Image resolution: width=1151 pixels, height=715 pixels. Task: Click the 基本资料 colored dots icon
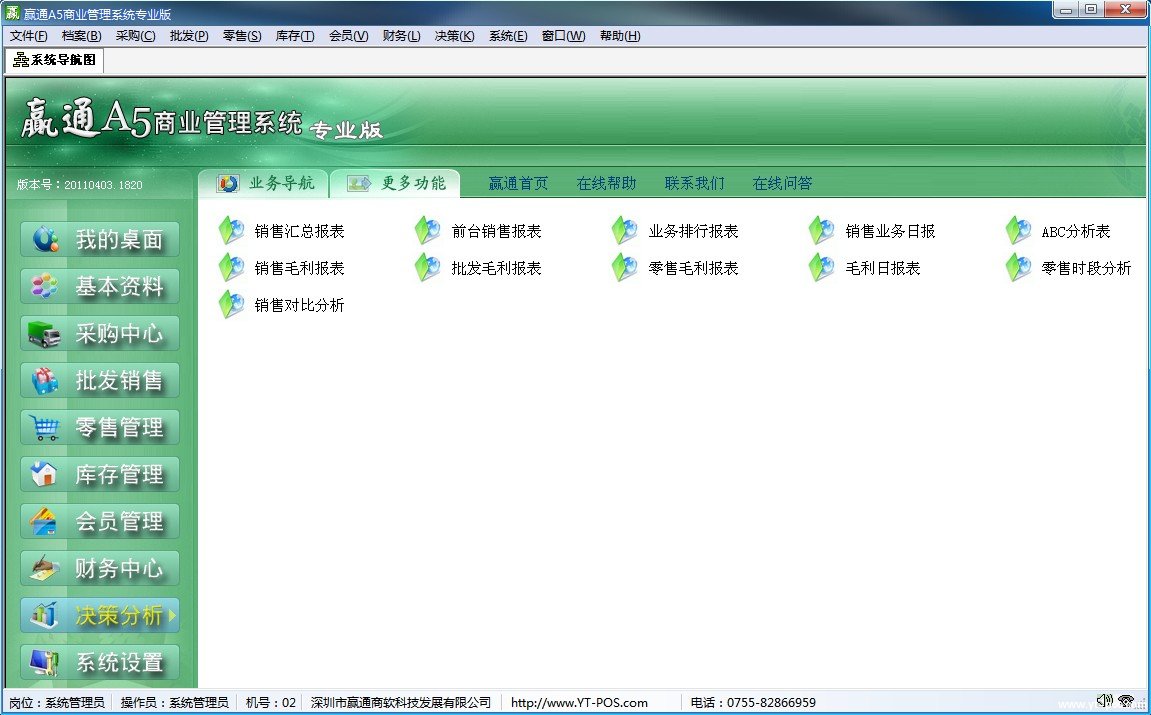[45, 286]
